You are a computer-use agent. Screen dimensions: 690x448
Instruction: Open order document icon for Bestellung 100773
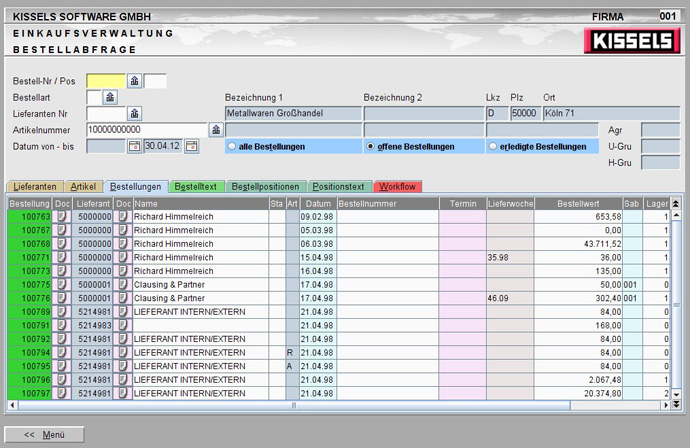tap(62, 271)
